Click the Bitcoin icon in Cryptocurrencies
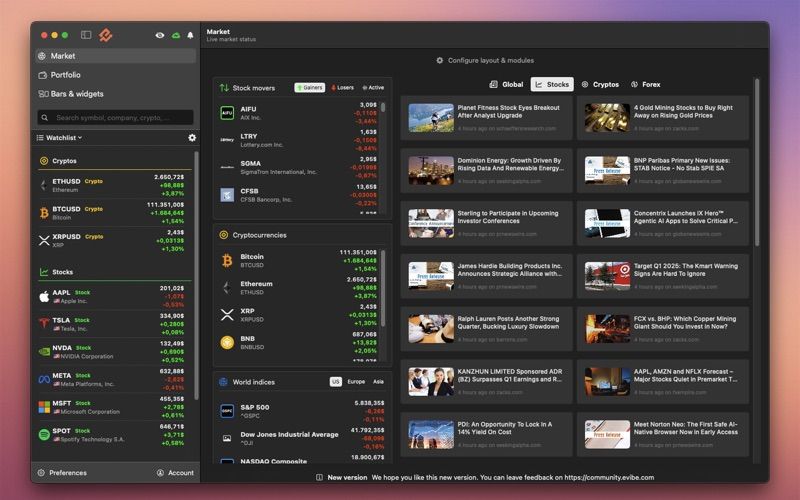 [227, 261]
